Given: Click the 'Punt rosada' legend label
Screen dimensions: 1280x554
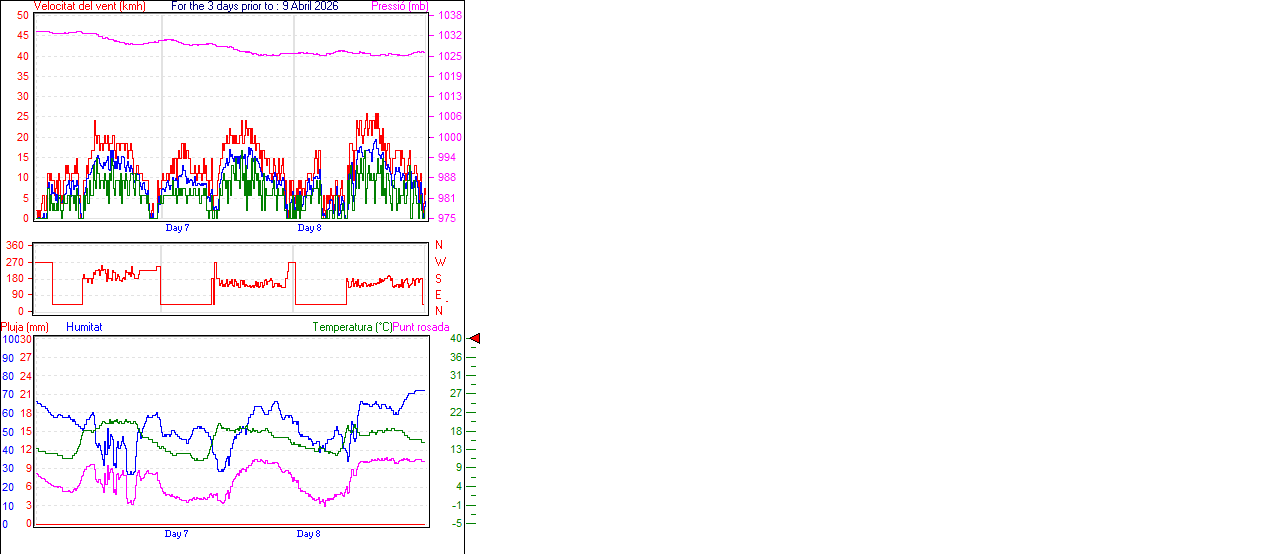Looking at the screenshot, I should [421, 327].
